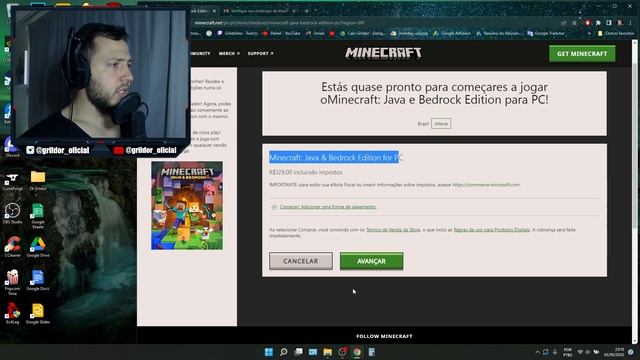
Task: Click the CANCELAR button
Action: pos(301,261)
